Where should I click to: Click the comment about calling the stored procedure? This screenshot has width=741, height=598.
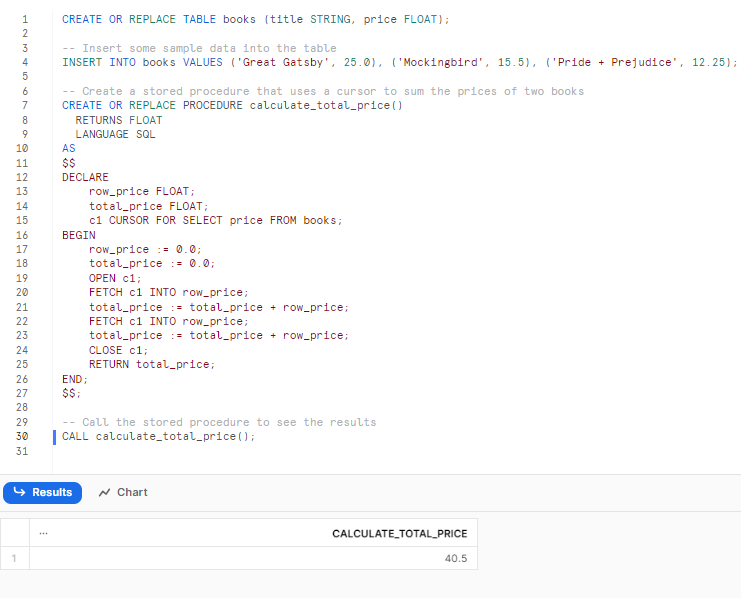219,422
